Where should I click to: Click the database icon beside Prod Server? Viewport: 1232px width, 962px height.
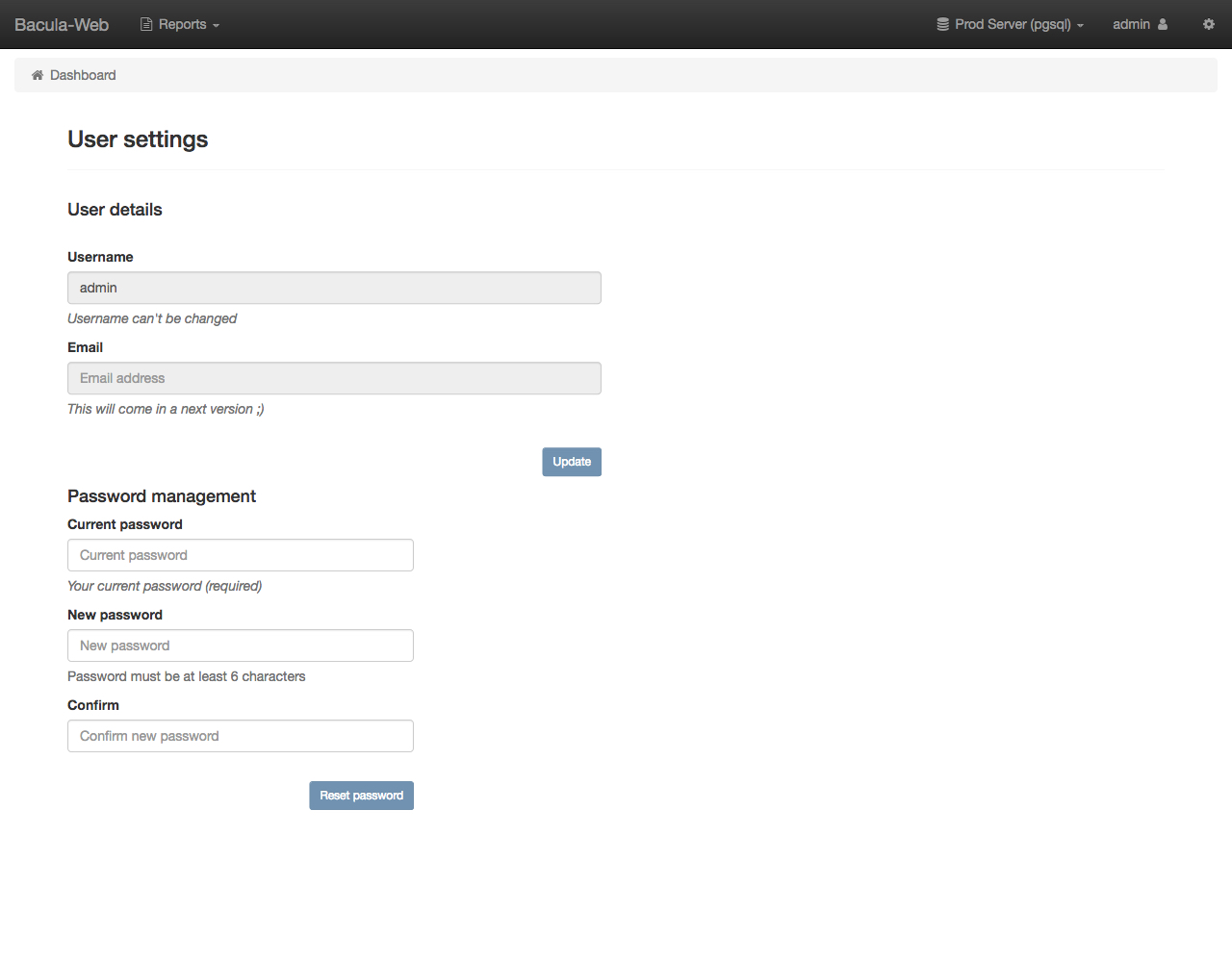pos(942,24)
